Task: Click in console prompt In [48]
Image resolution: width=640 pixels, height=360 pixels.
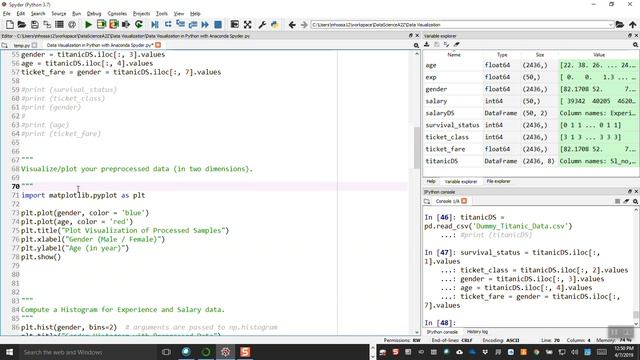Action: 440,323
